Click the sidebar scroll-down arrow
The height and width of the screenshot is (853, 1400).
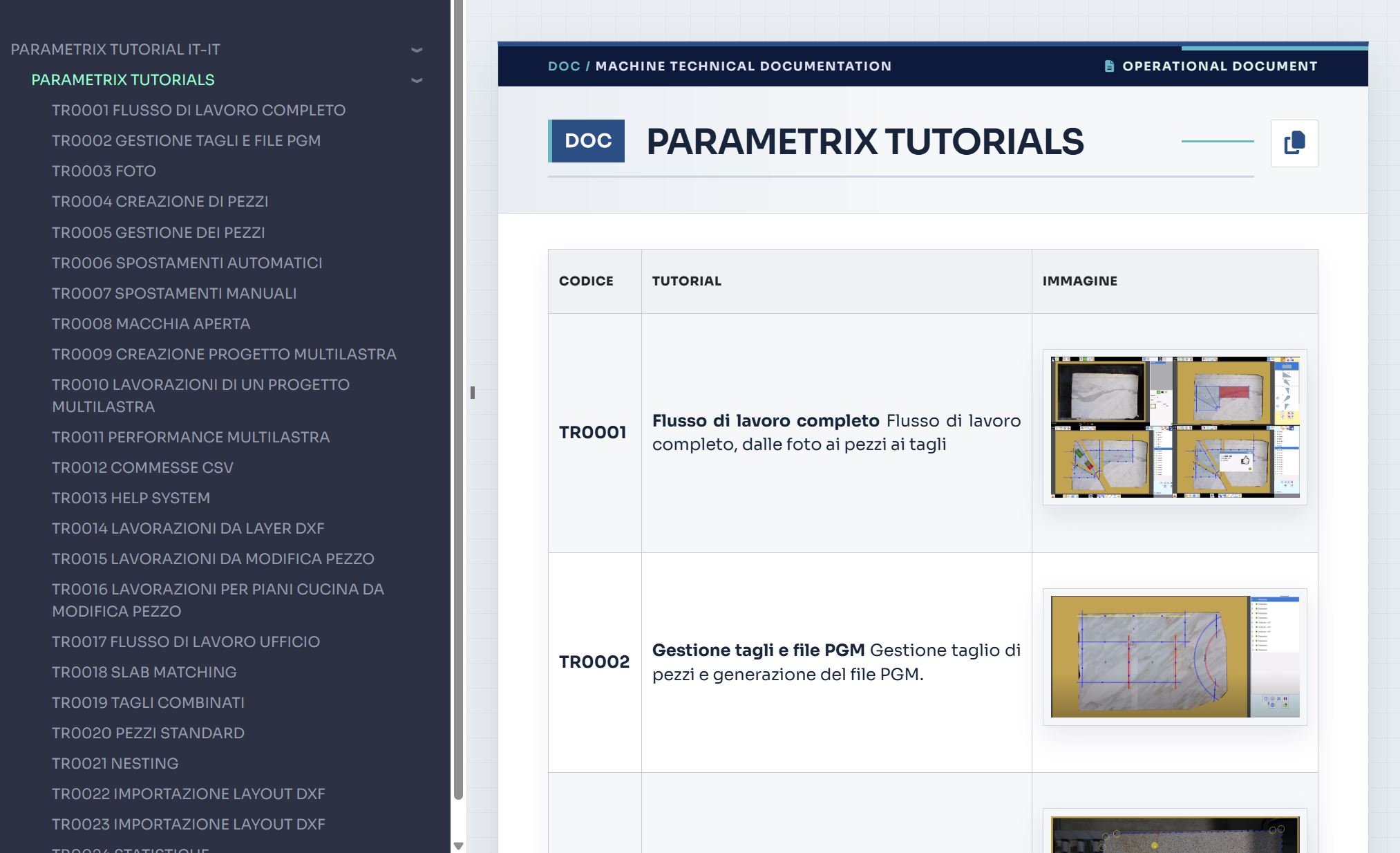click(457, 846)
